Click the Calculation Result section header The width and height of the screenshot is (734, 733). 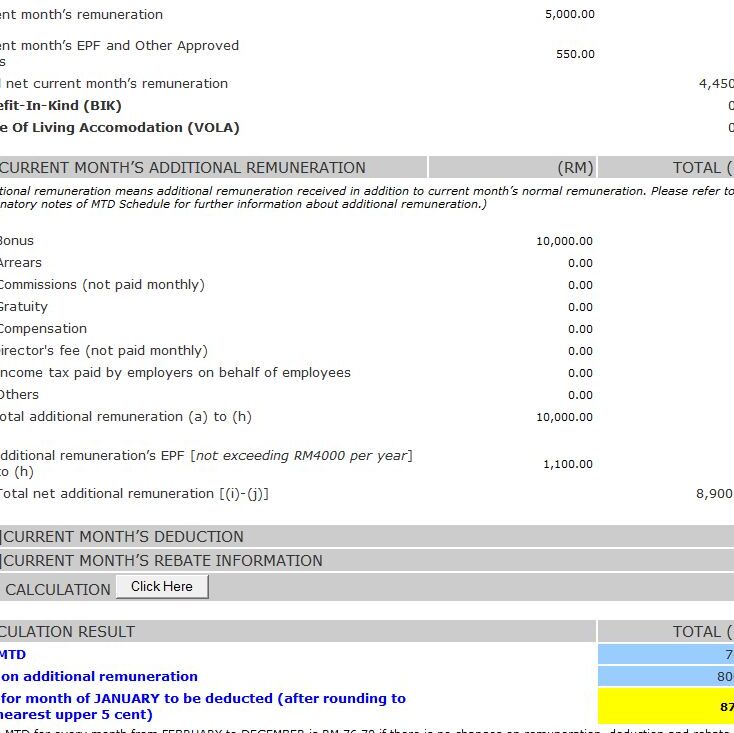coord(70,632)
